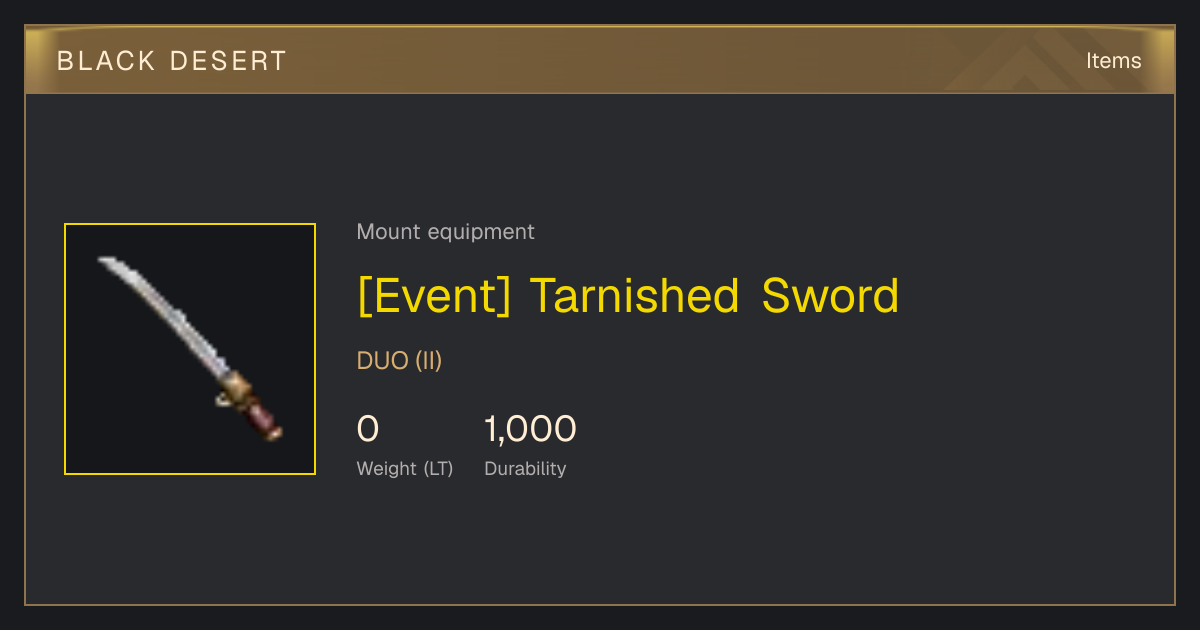Select the [Event] Tarnished Sword title

(628, 297)
